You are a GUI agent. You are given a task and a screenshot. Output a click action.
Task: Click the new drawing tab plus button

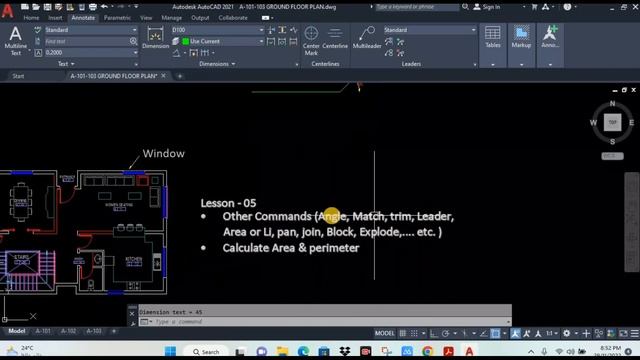pyautogui.click(x=180, y=76)
